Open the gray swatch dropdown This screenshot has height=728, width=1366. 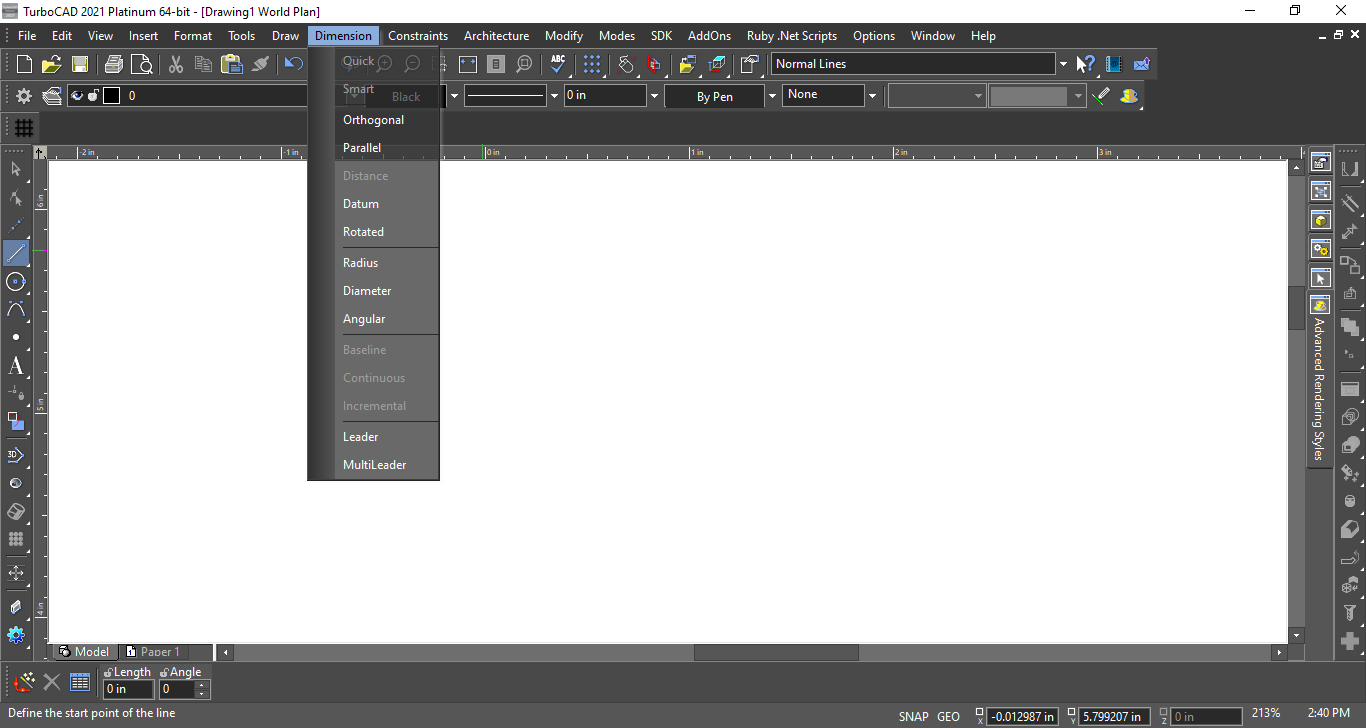point(1078,96)
